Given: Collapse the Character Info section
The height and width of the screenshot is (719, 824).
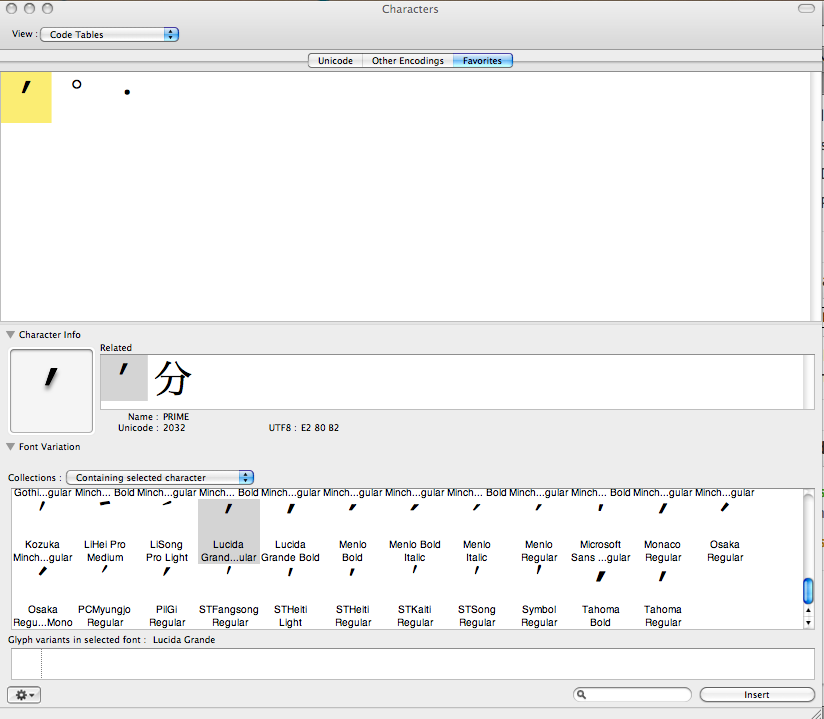Looking at the screenshot, I should [x=11, y=335].
